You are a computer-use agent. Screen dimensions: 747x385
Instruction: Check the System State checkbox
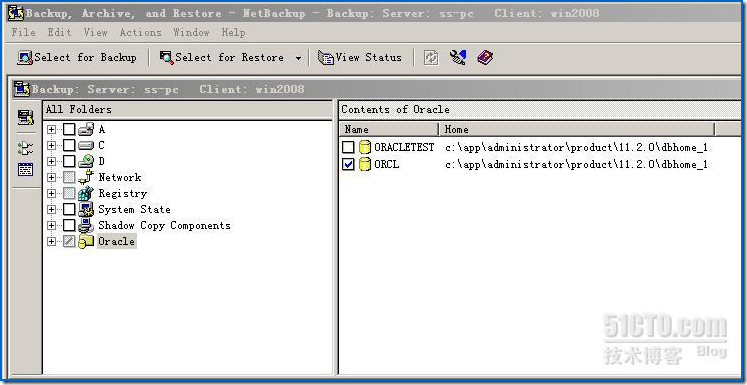pyautogui.click(x=70, y=210)
